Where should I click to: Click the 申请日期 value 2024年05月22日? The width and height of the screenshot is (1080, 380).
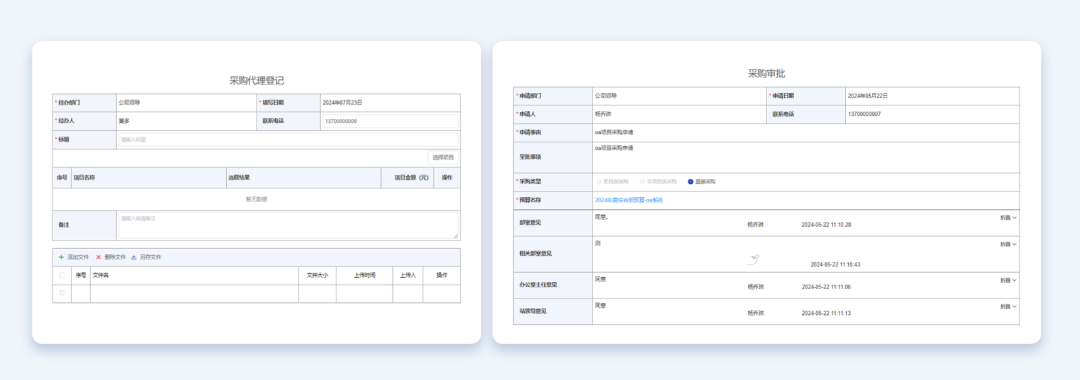pyautogui.click(x=867, y=96)
